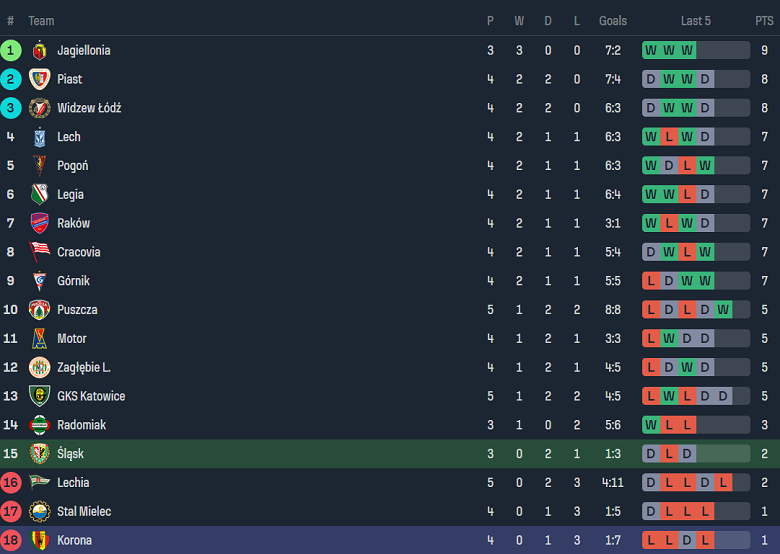780x554 pixels.
Task: Click the Lech club badge
Action: [x=39, y=137]
